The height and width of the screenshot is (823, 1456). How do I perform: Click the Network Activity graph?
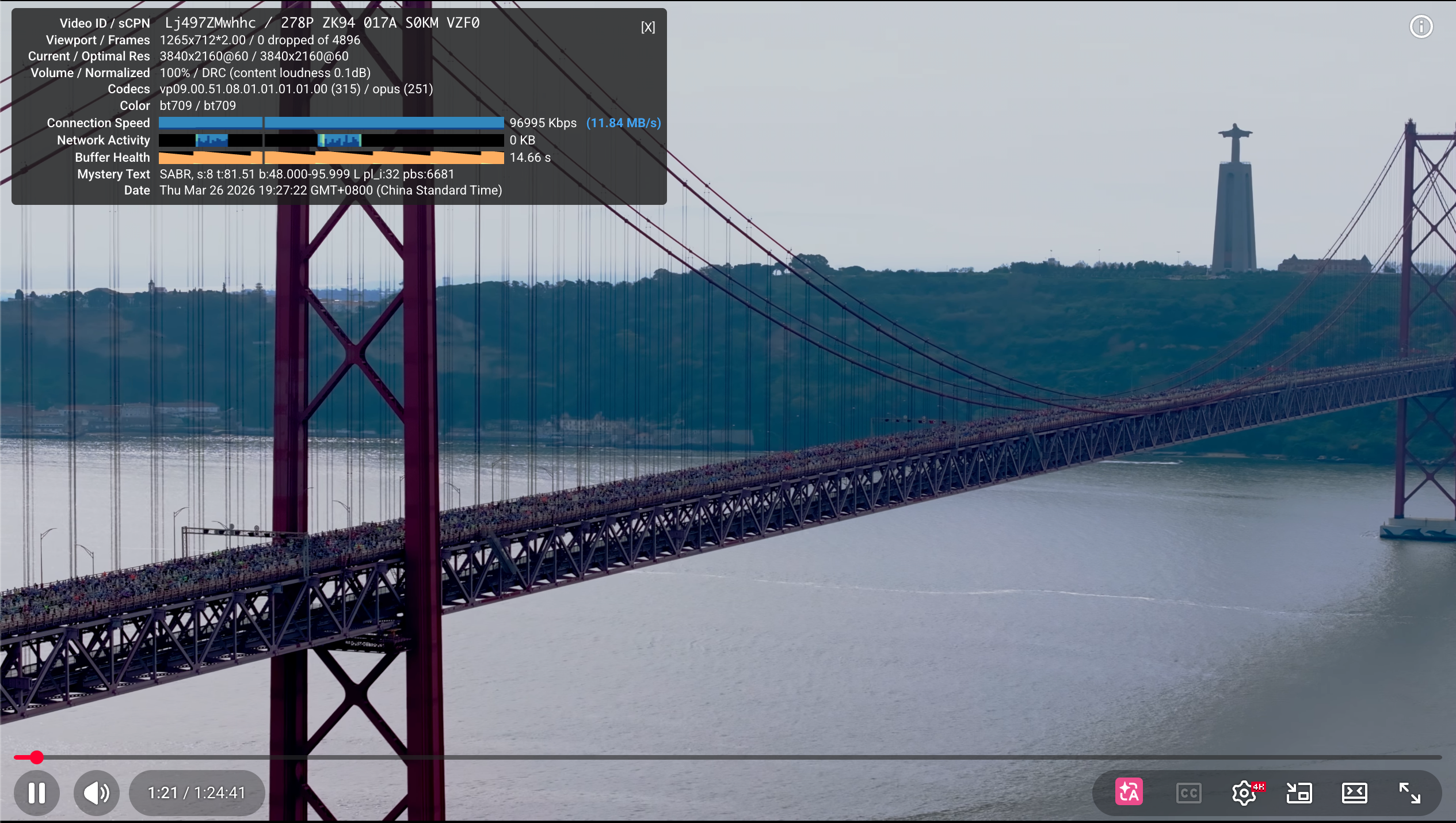pos(331,140)
